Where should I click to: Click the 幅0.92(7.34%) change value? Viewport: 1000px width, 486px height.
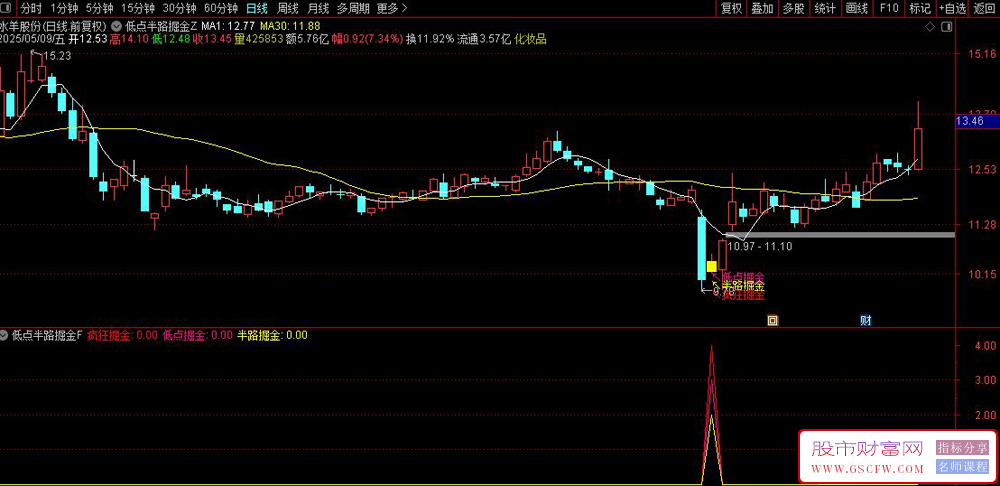tap(367, 39)
